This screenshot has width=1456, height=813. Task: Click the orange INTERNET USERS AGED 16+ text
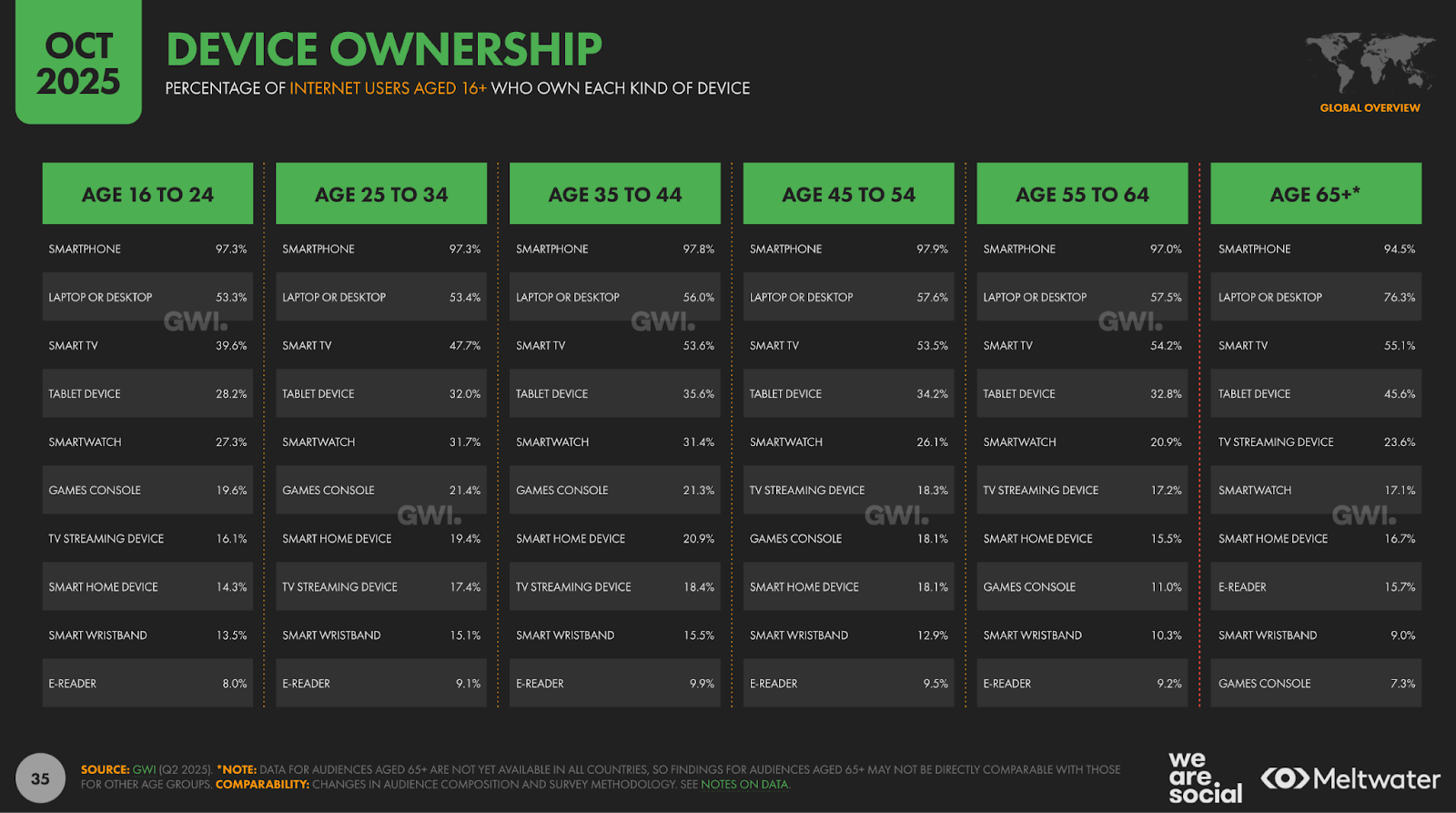pyautogui.click(x=388, y=88)
